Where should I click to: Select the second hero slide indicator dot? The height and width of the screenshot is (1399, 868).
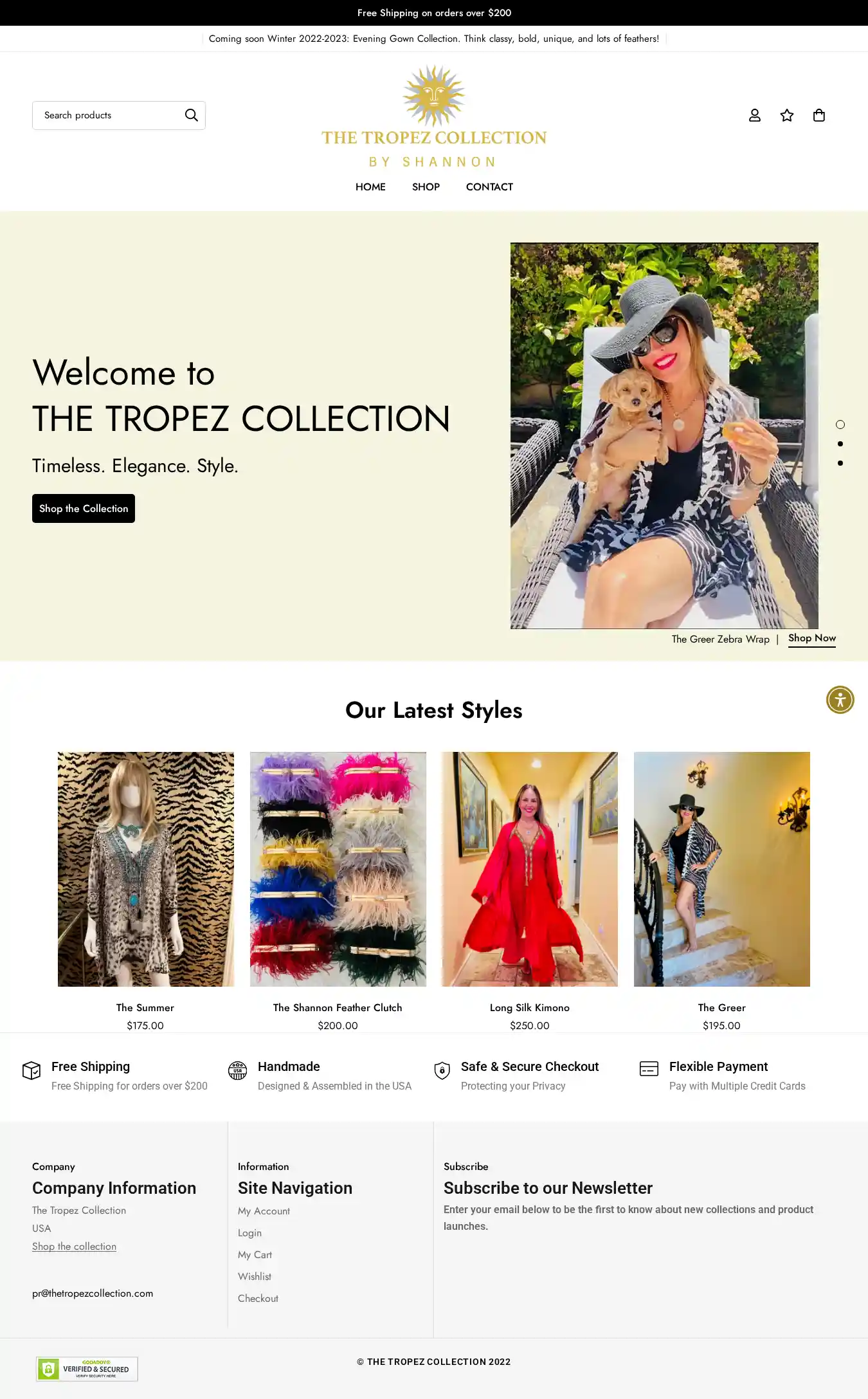(x=840, y=444)
